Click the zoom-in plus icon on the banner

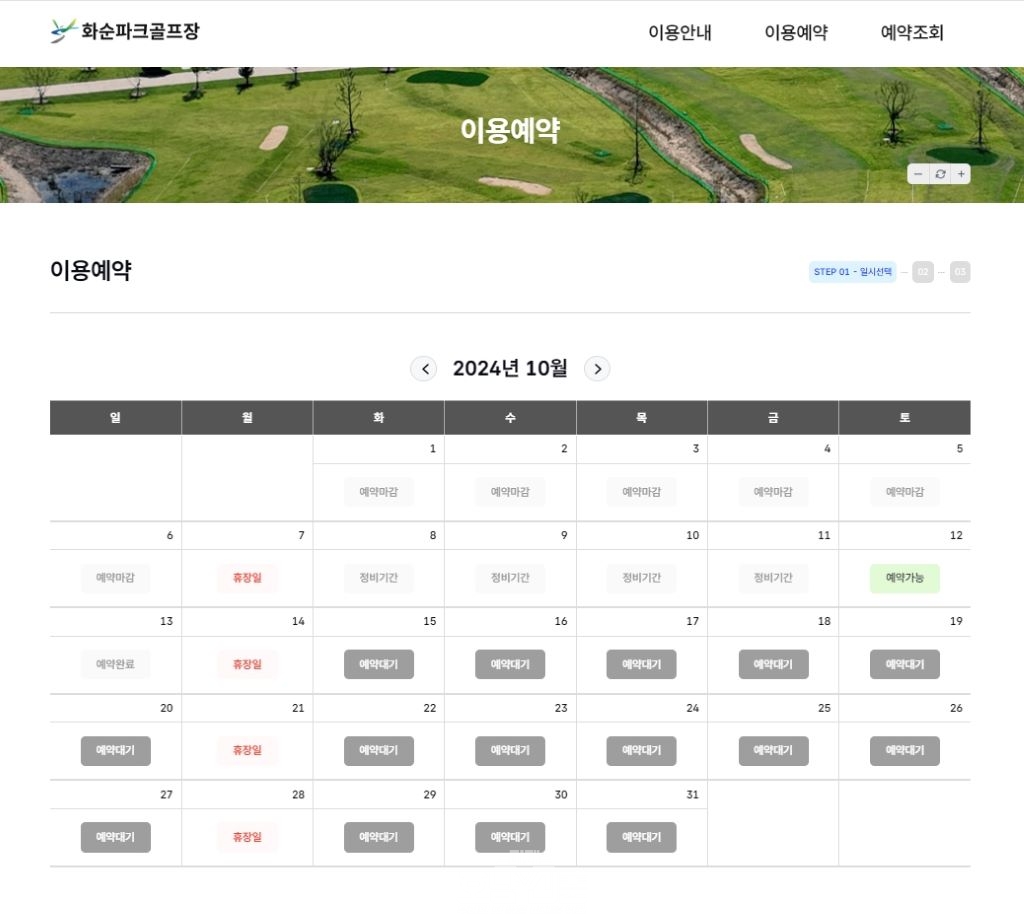click(x=959, y=173)
